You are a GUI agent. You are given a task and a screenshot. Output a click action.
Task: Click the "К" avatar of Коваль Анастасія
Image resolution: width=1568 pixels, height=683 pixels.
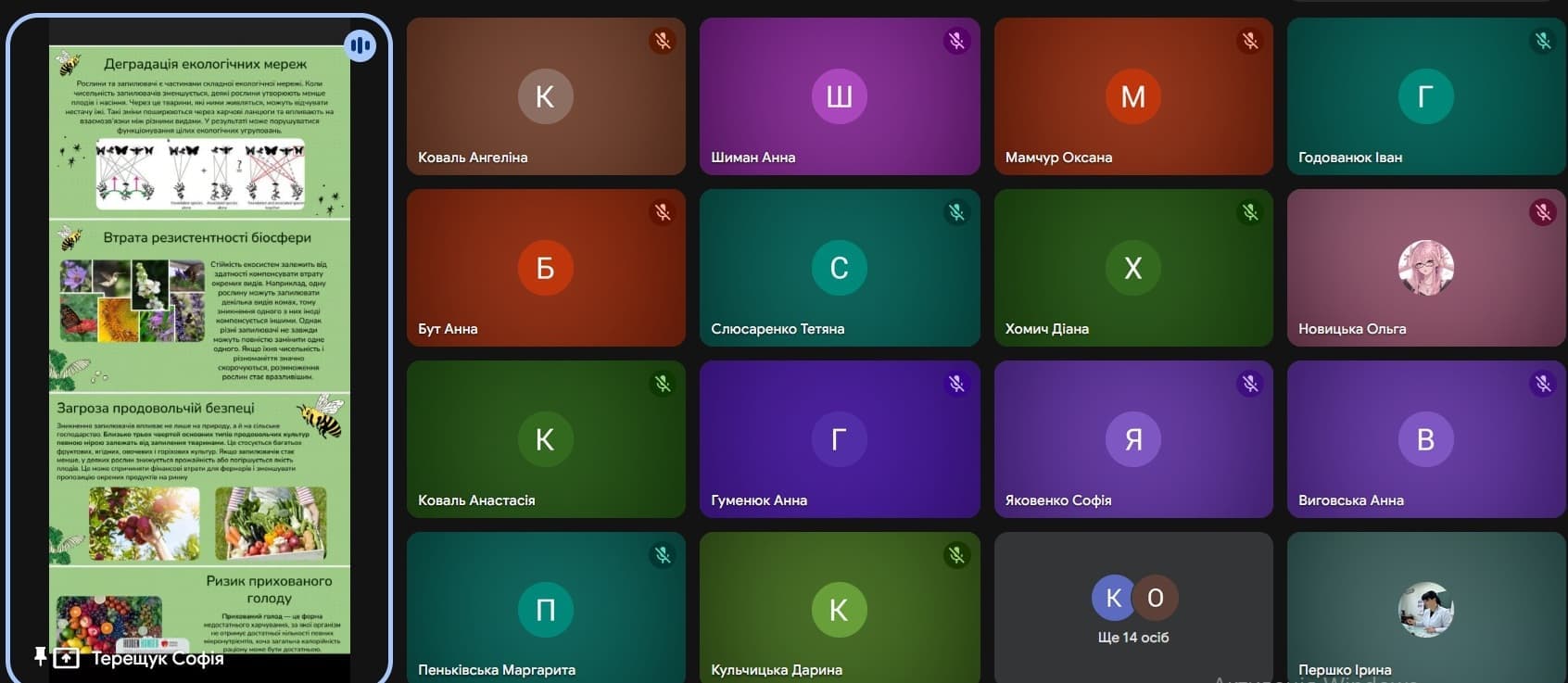coord(546,439)
